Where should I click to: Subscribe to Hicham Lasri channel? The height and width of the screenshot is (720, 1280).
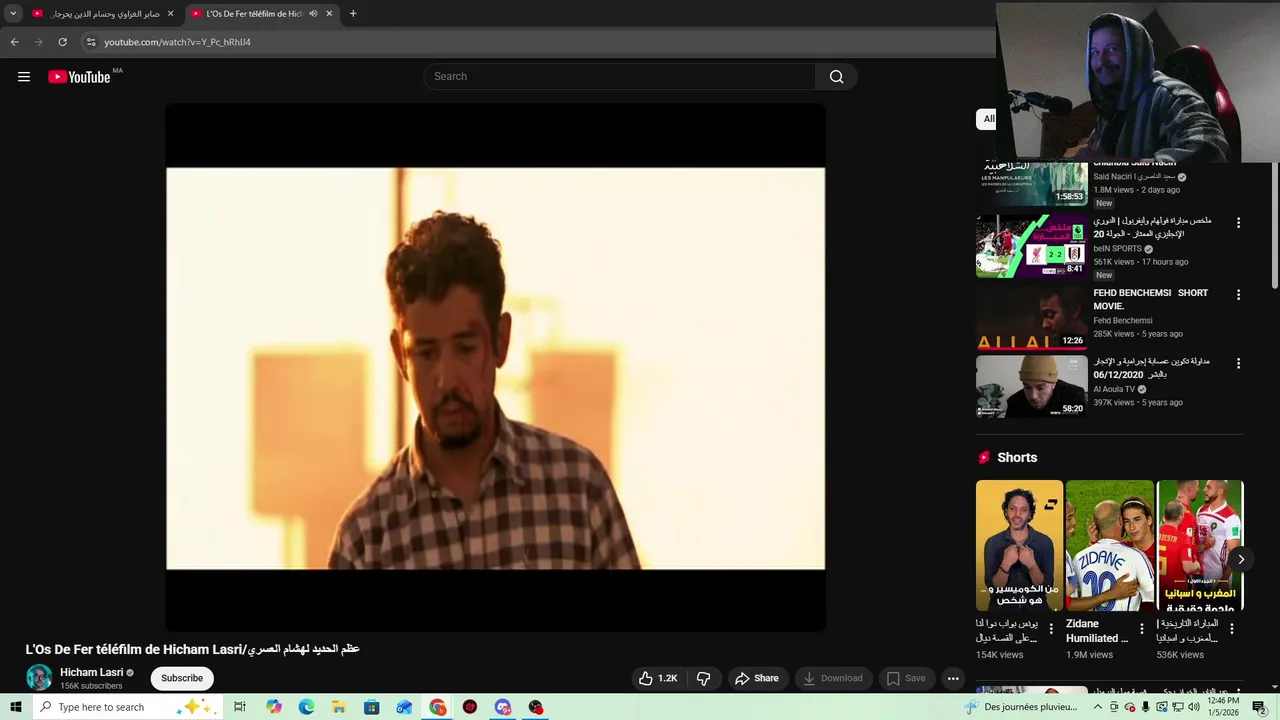pyautogui.click(x=182, y=678)
